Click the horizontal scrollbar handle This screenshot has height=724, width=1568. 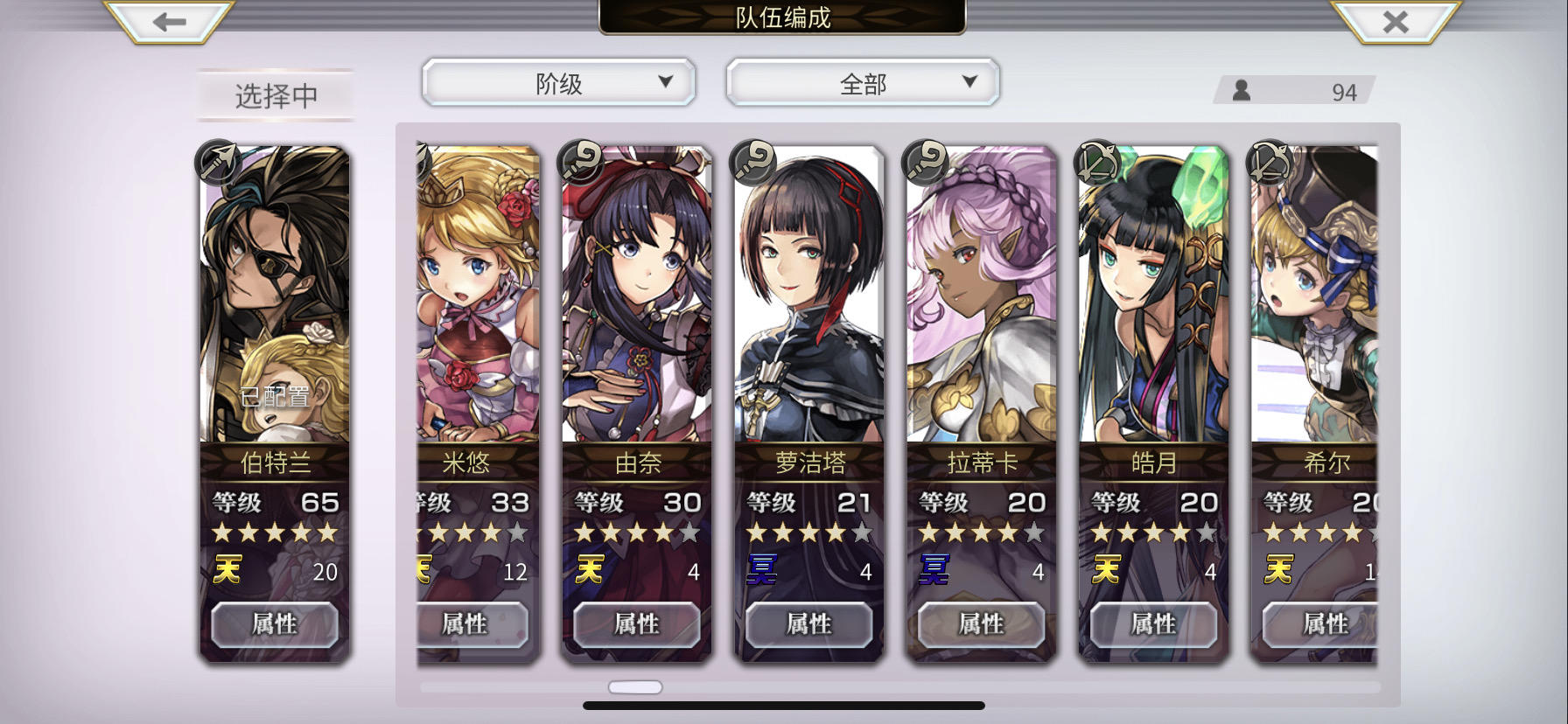[635, 687]
